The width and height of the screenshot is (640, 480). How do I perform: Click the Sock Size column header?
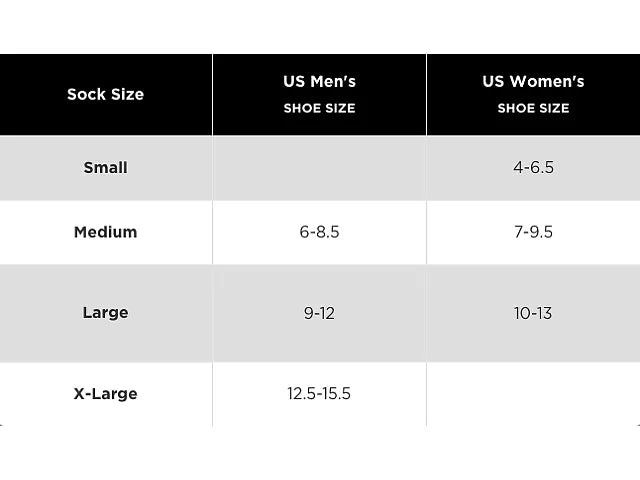(x=105, y=94)
